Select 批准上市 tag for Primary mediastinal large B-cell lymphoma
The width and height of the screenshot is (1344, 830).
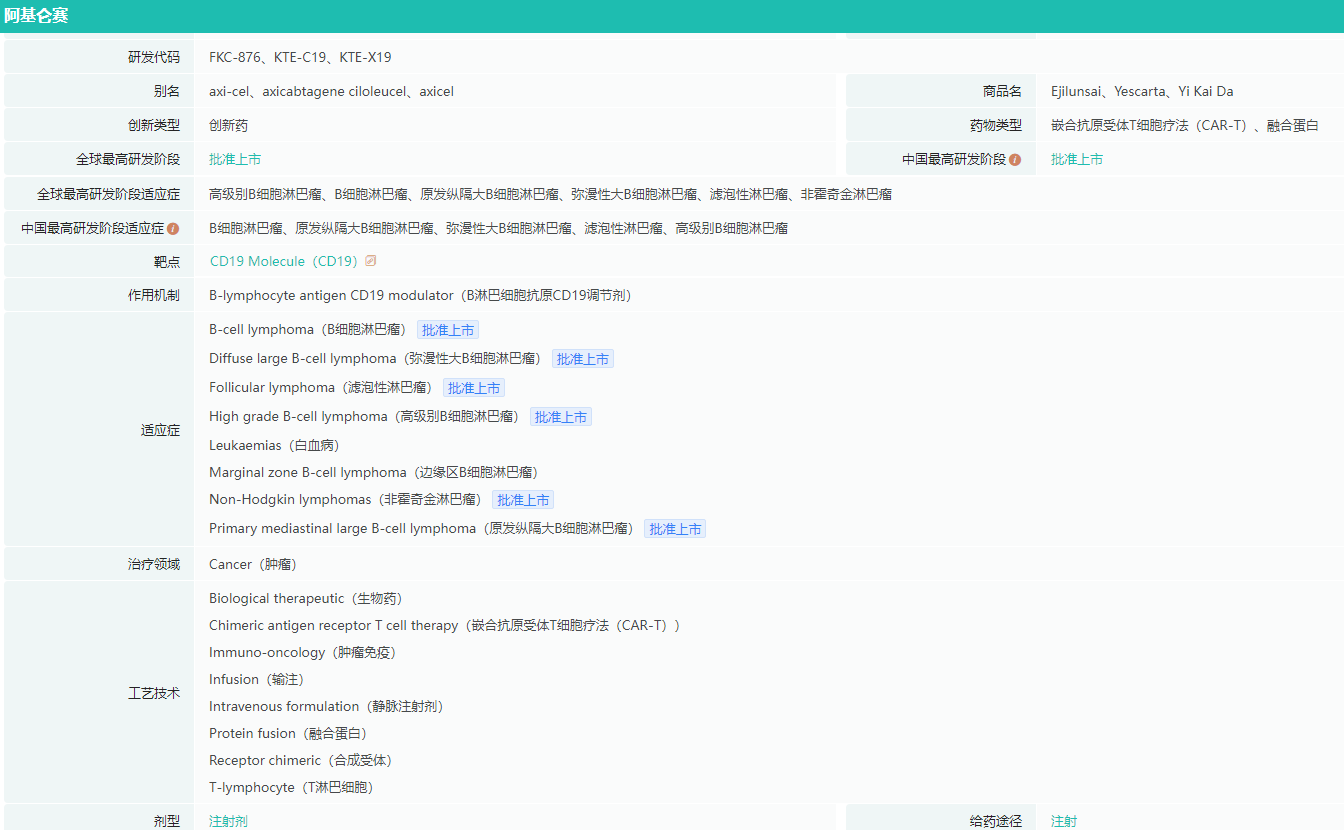tap(675, 529)
